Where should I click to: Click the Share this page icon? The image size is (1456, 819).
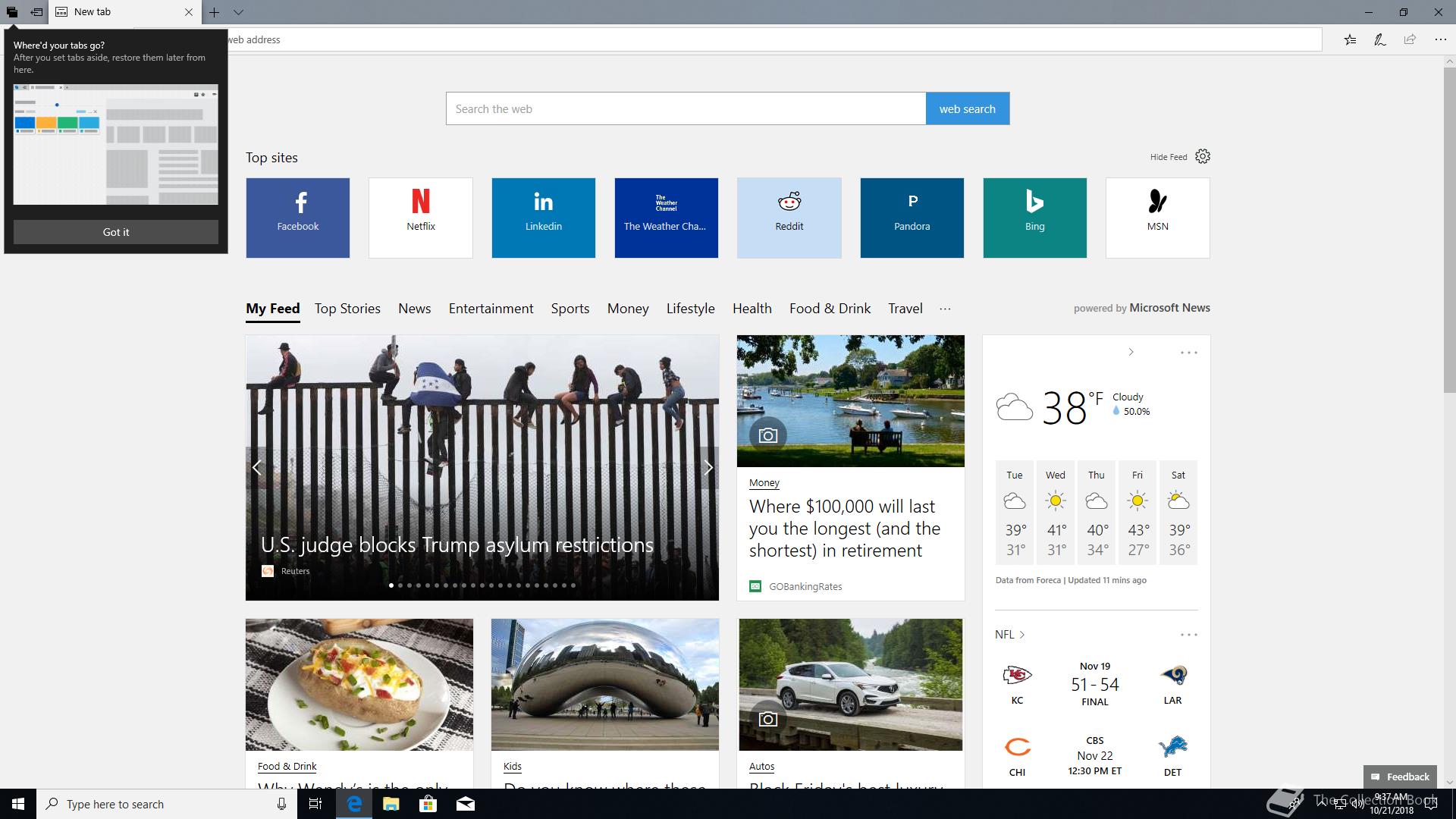1410,39
